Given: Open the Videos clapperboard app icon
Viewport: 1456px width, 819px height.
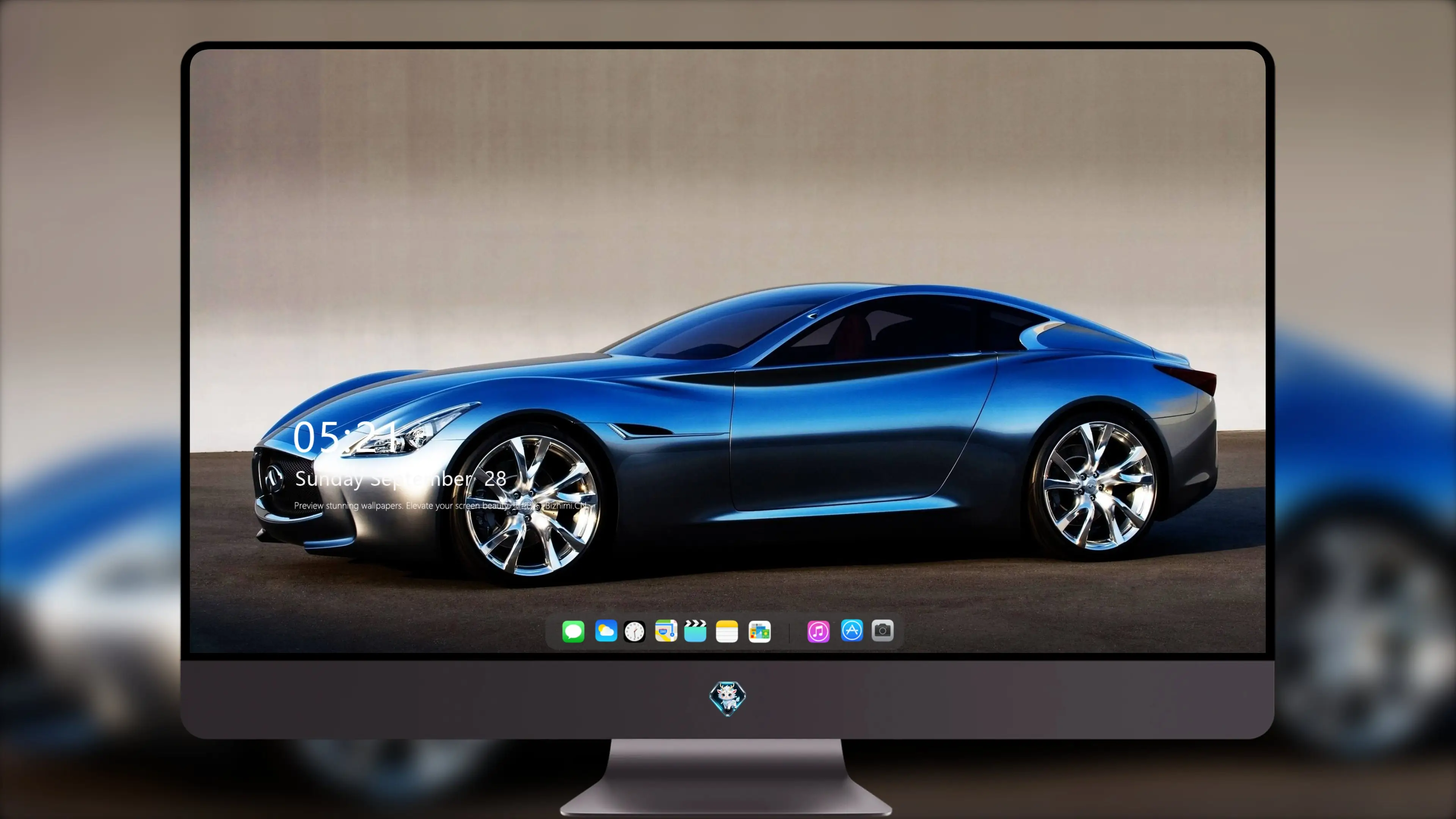Looking at the screenshot, I should tap(695, 631).
